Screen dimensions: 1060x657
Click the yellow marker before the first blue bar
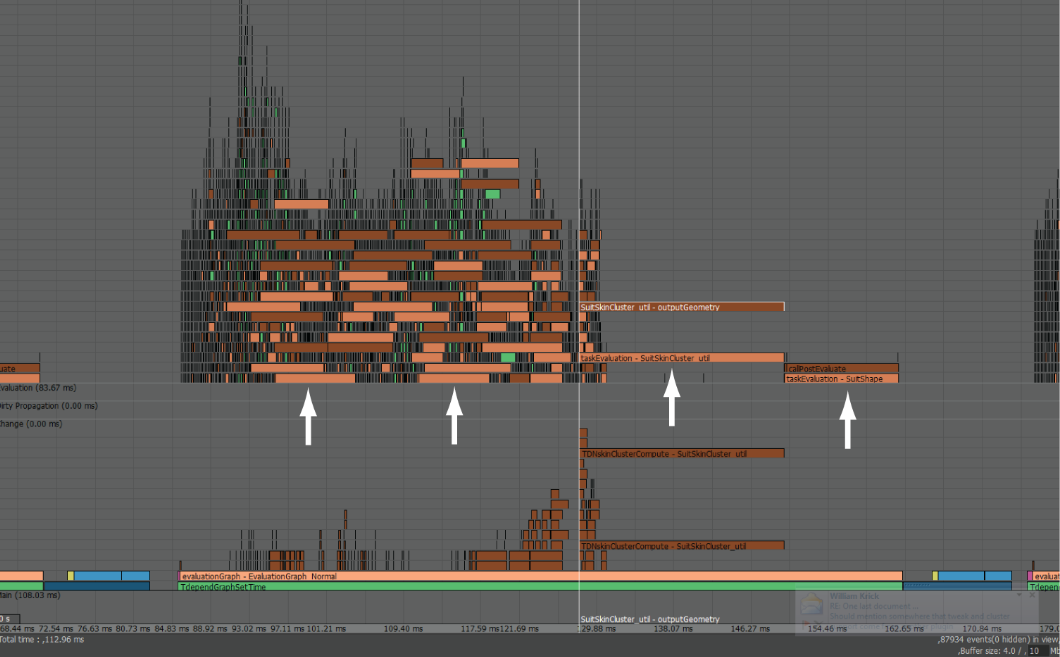click(x=70, y=576)
